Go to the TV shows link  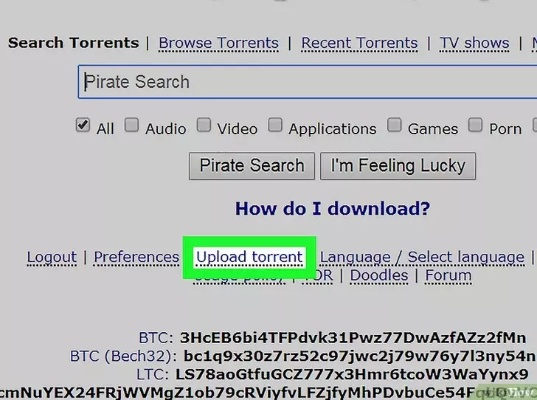tap(474, 43)
